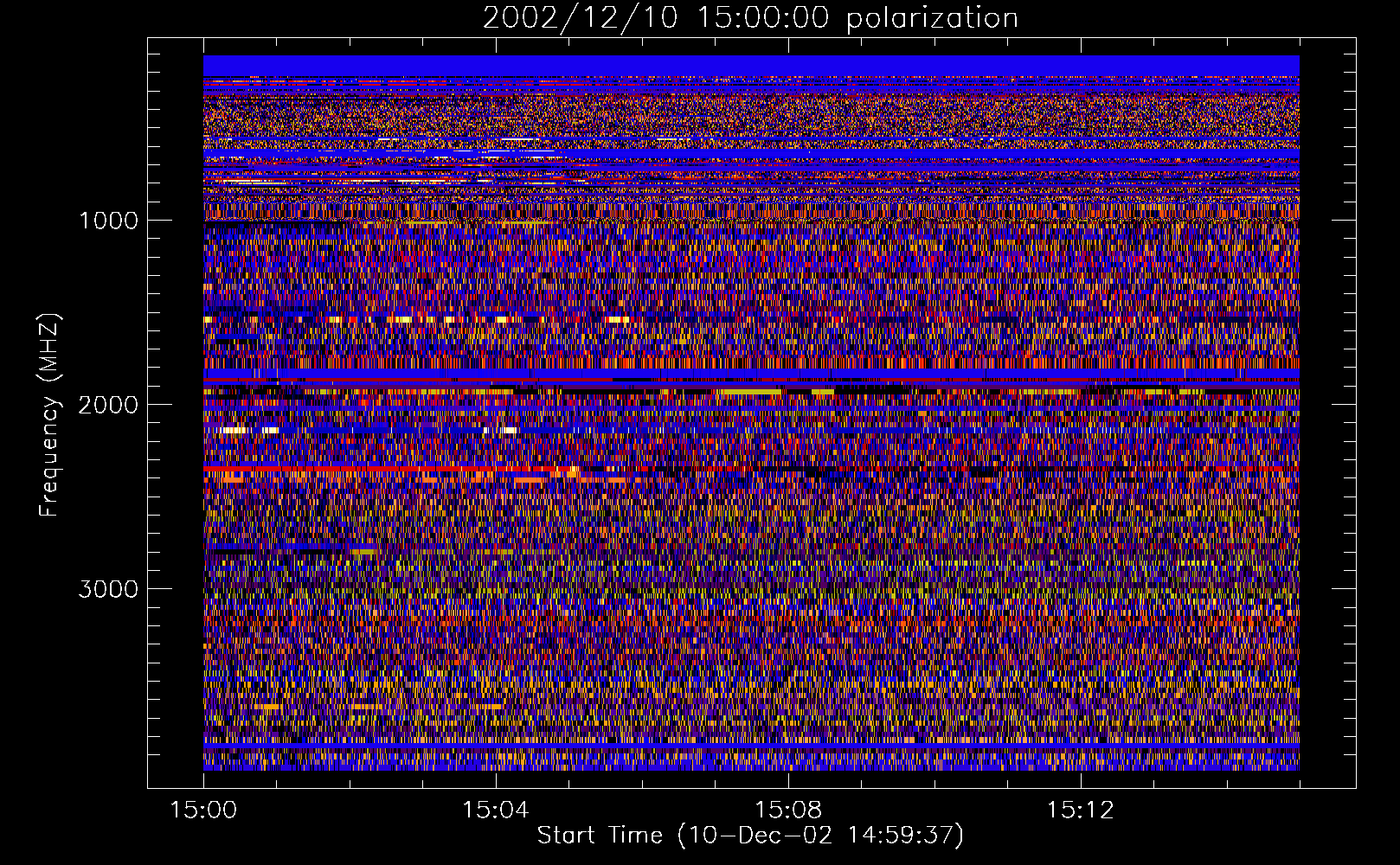Click the 'Frequency (MHZ)' axis label

click(50, 415)
